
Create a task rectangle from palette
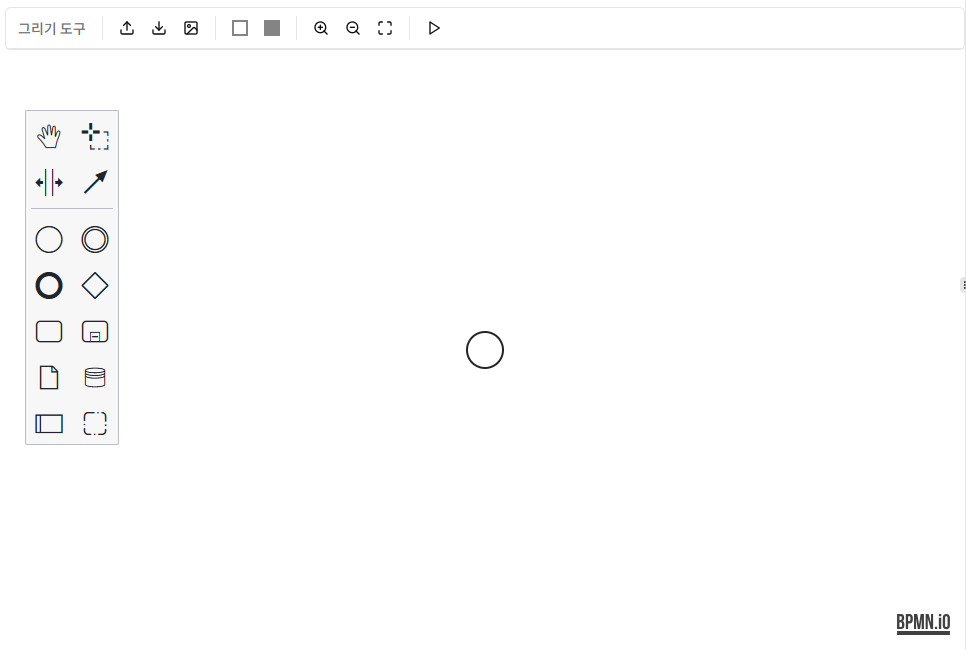point(49,332)
